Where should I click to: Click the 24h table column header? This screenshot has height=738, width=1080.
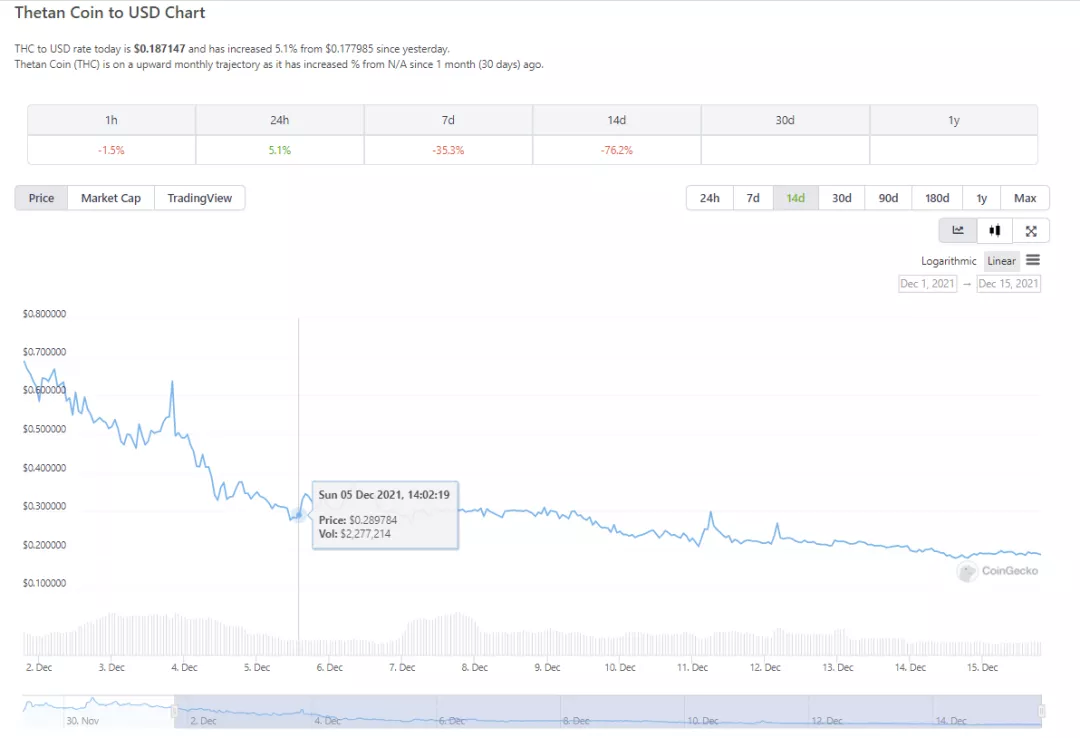280,120
